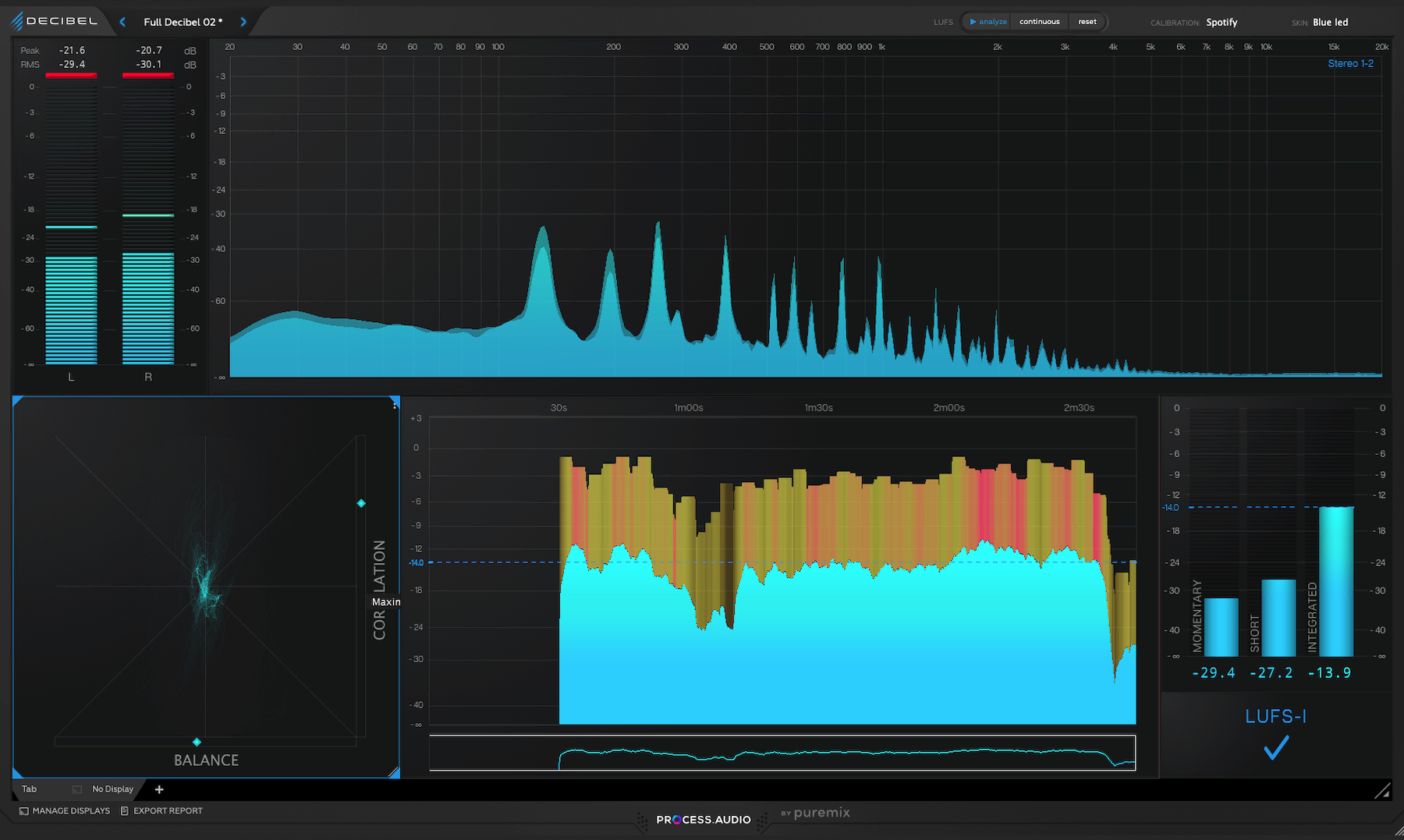
Task: Click the L channel label under meter
Action: (71, 377)
